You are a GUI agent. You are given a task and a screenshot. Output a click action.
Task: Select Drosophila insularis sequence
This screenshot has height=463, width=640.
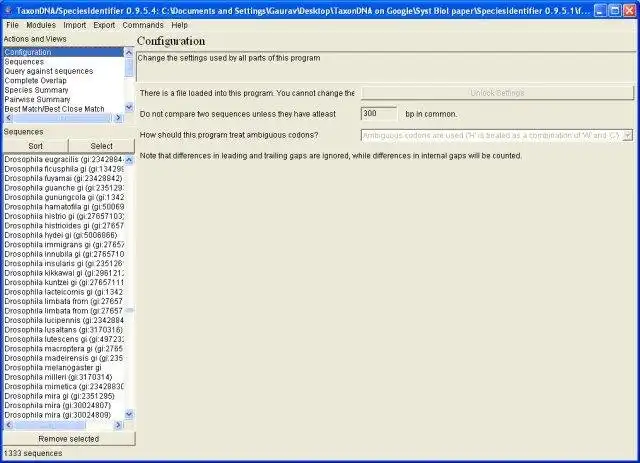coord(63,263)
